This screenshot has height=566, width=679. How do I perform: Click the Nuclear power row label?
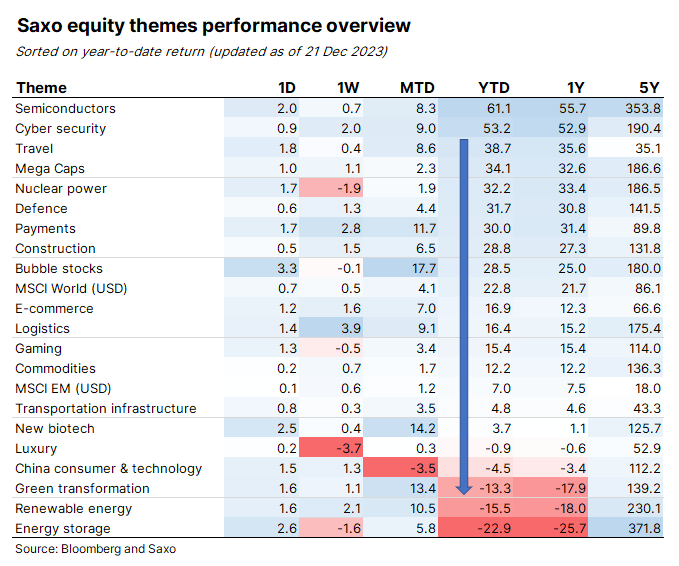click(x=60, y=188)
